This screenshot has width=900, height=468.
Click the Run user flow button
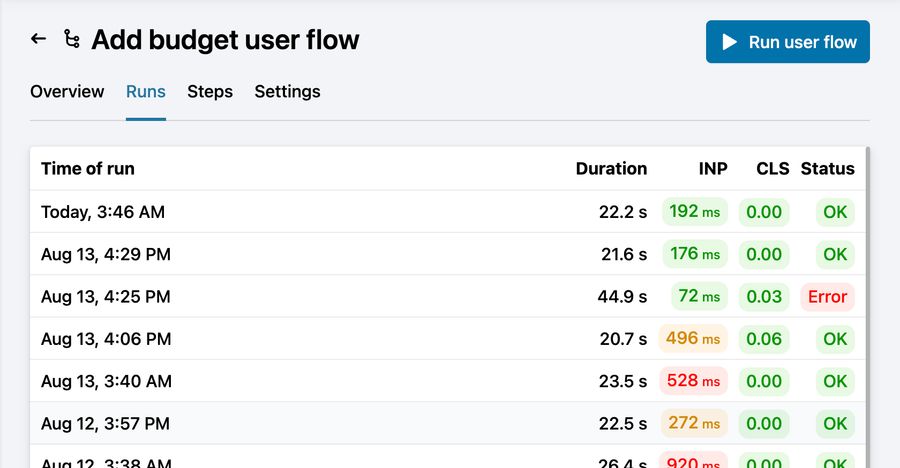pyautogui.click(x=787, y=42)
